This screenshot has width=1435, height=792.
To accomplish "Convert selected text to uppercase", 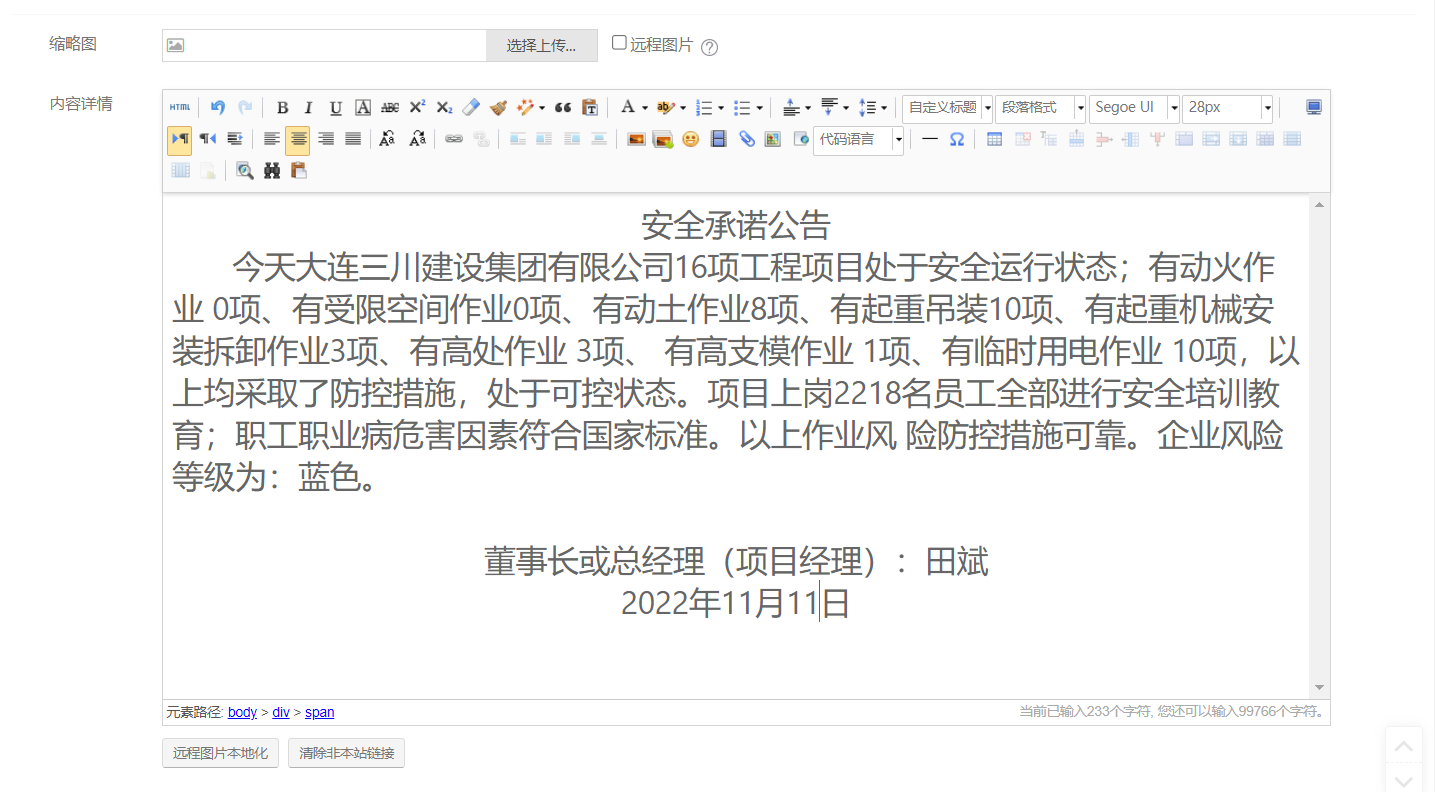I will 388,139.
